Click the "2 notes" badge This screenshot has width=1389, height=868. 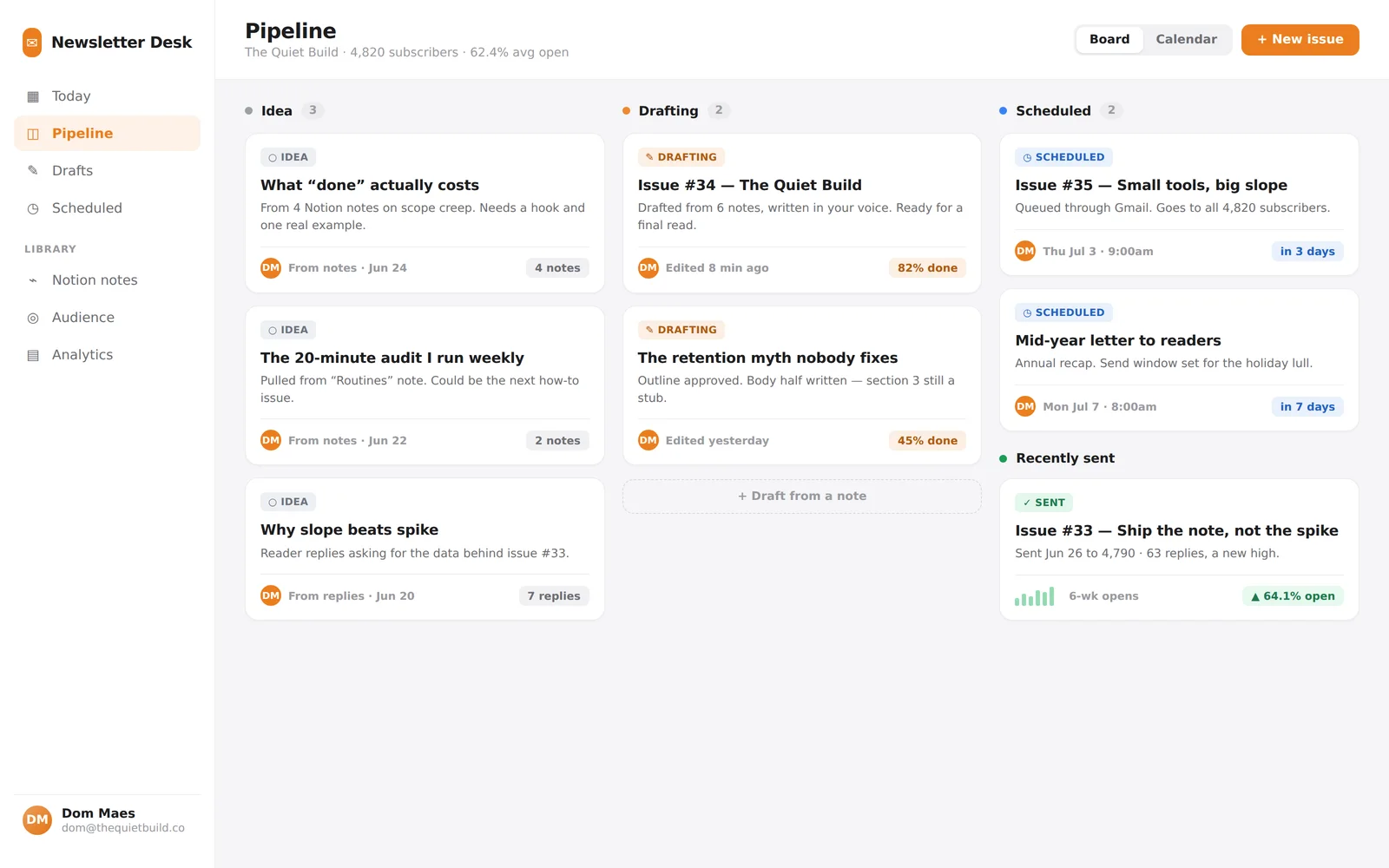[x=557, y=441]
